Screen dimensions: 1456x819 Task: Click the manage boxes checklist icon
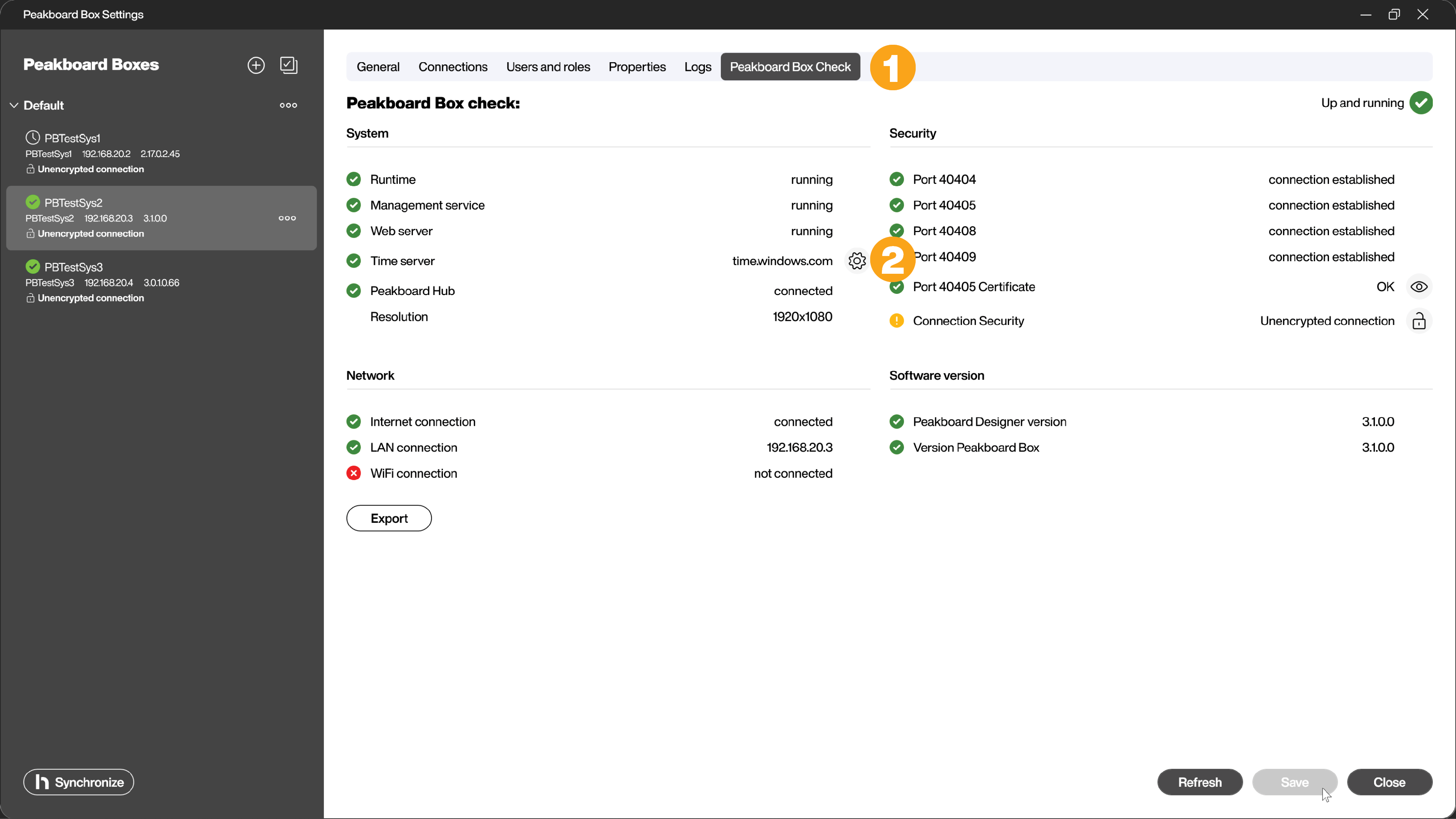(289, 64)
